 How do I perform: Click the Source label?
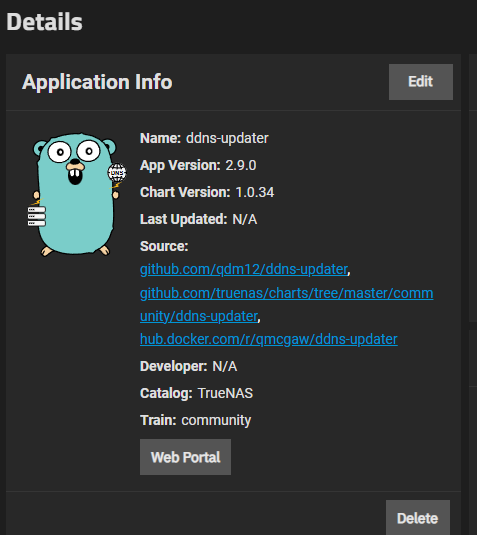click(164, 246)
